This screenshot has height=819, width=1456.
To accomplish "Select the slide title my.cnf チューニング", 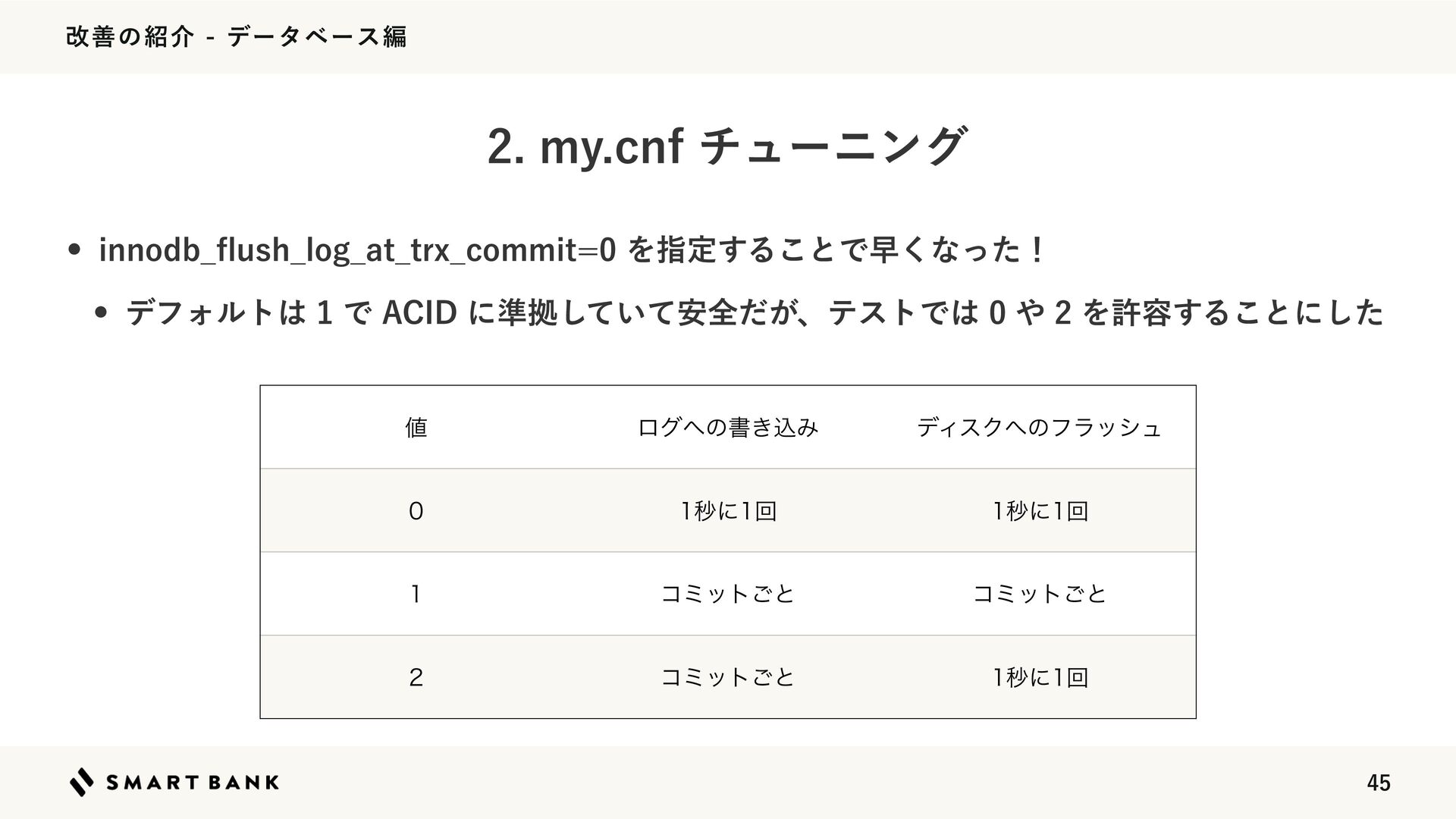I will click(727, 146).
